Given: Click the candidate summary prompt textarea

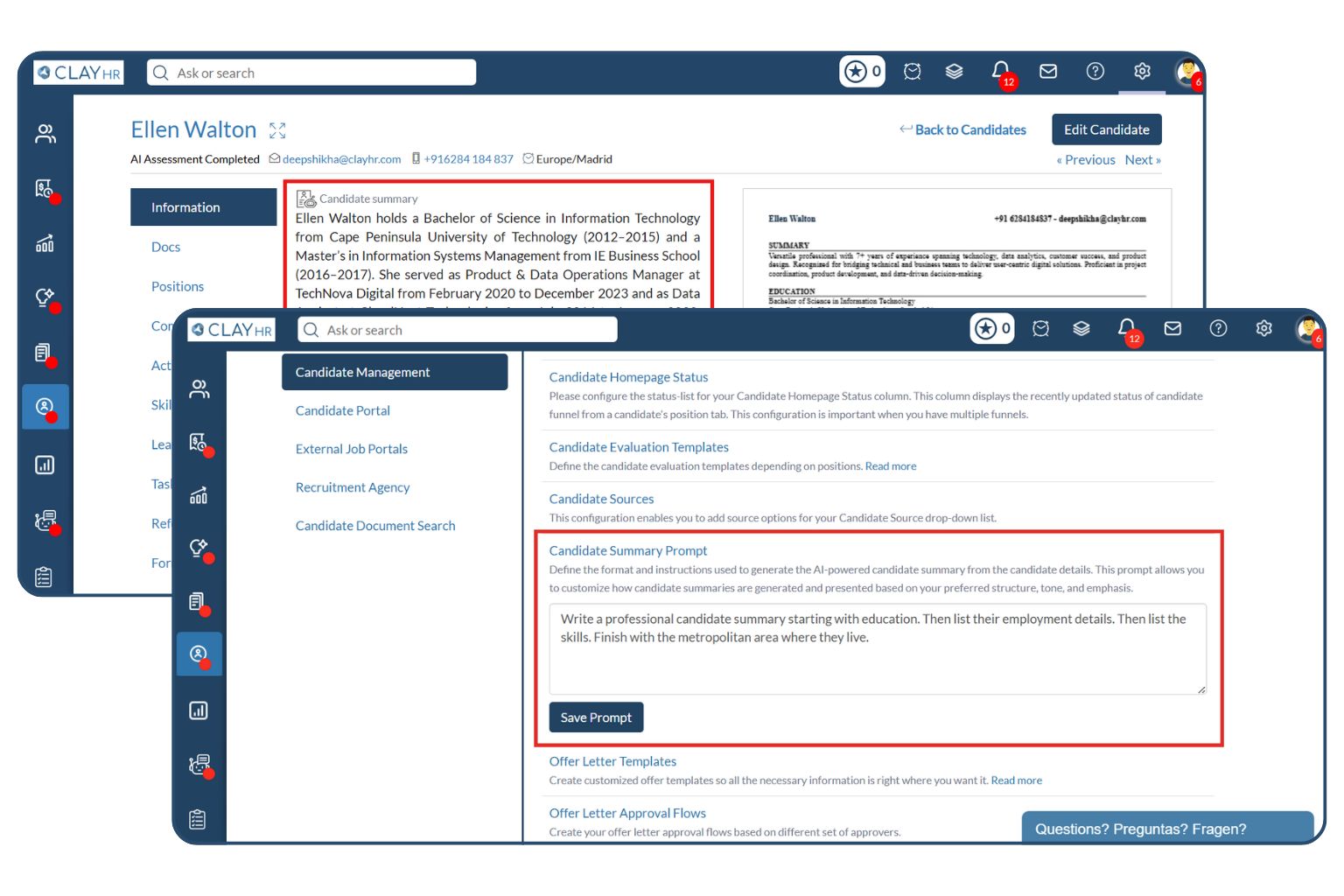Looking at the screenshot, I should pyautogui.click(x=878, y=648).
